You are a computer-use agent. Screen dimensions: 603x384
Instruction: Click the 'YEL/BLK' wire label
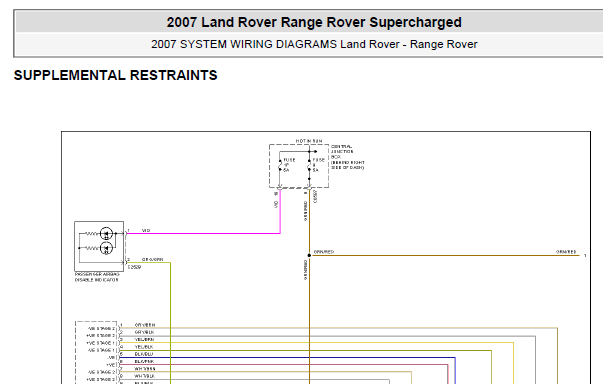tap(144, 347)
